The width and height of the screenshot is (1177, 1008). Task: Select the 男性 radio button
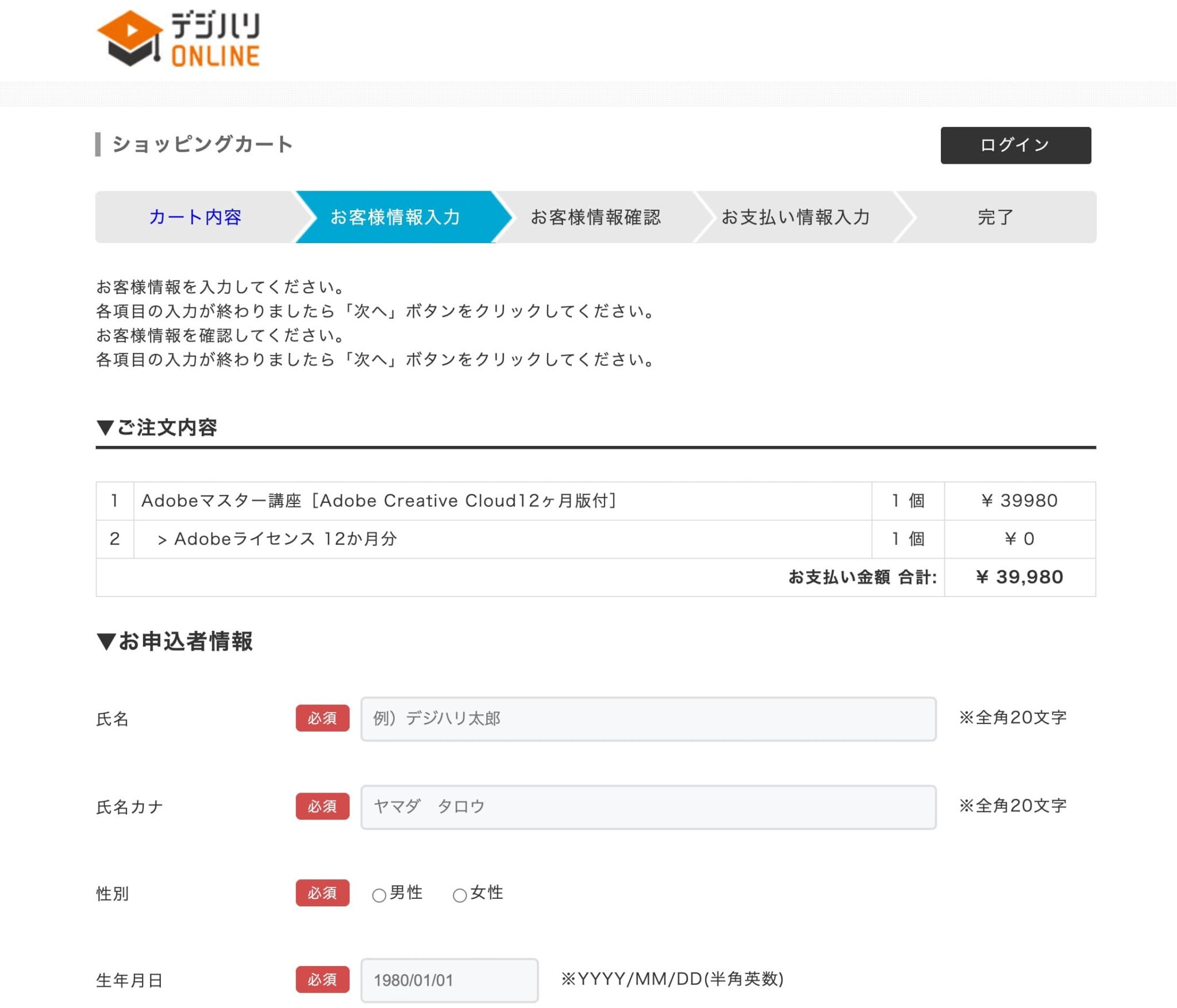click(x=378, y=894)
